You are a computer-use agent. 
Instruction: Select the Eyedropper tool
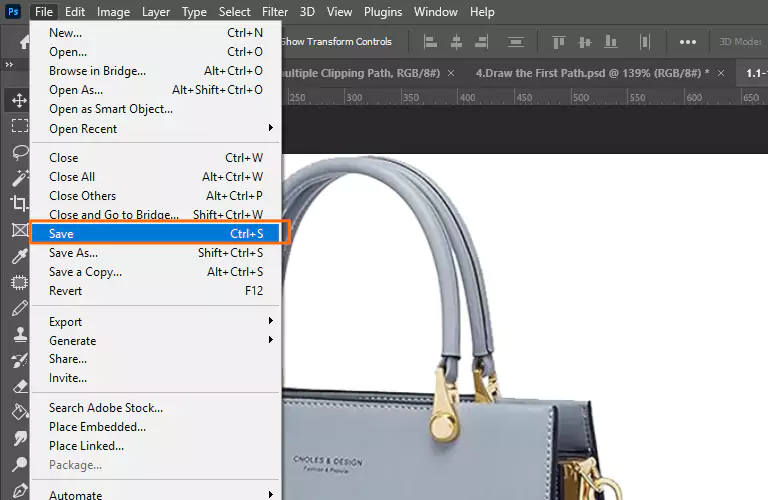click(x=19, y=257)
